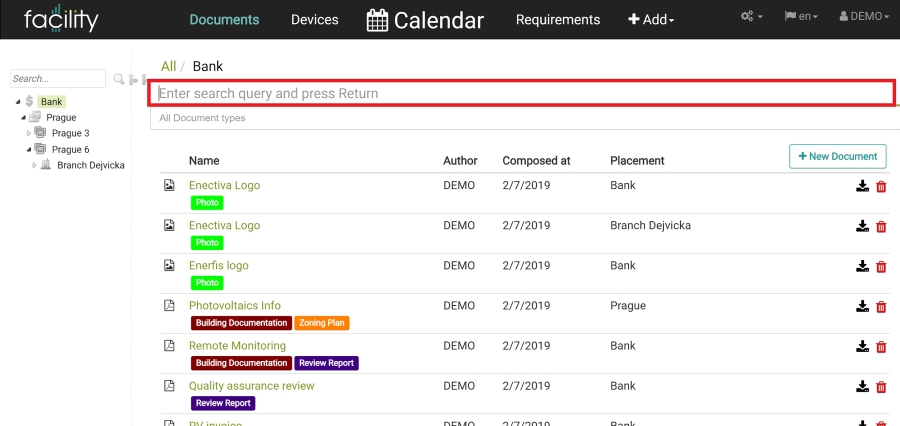This screenshot has height=426, width=900.
Task: Select Prague in the location tree
Action: coord(61,118)
